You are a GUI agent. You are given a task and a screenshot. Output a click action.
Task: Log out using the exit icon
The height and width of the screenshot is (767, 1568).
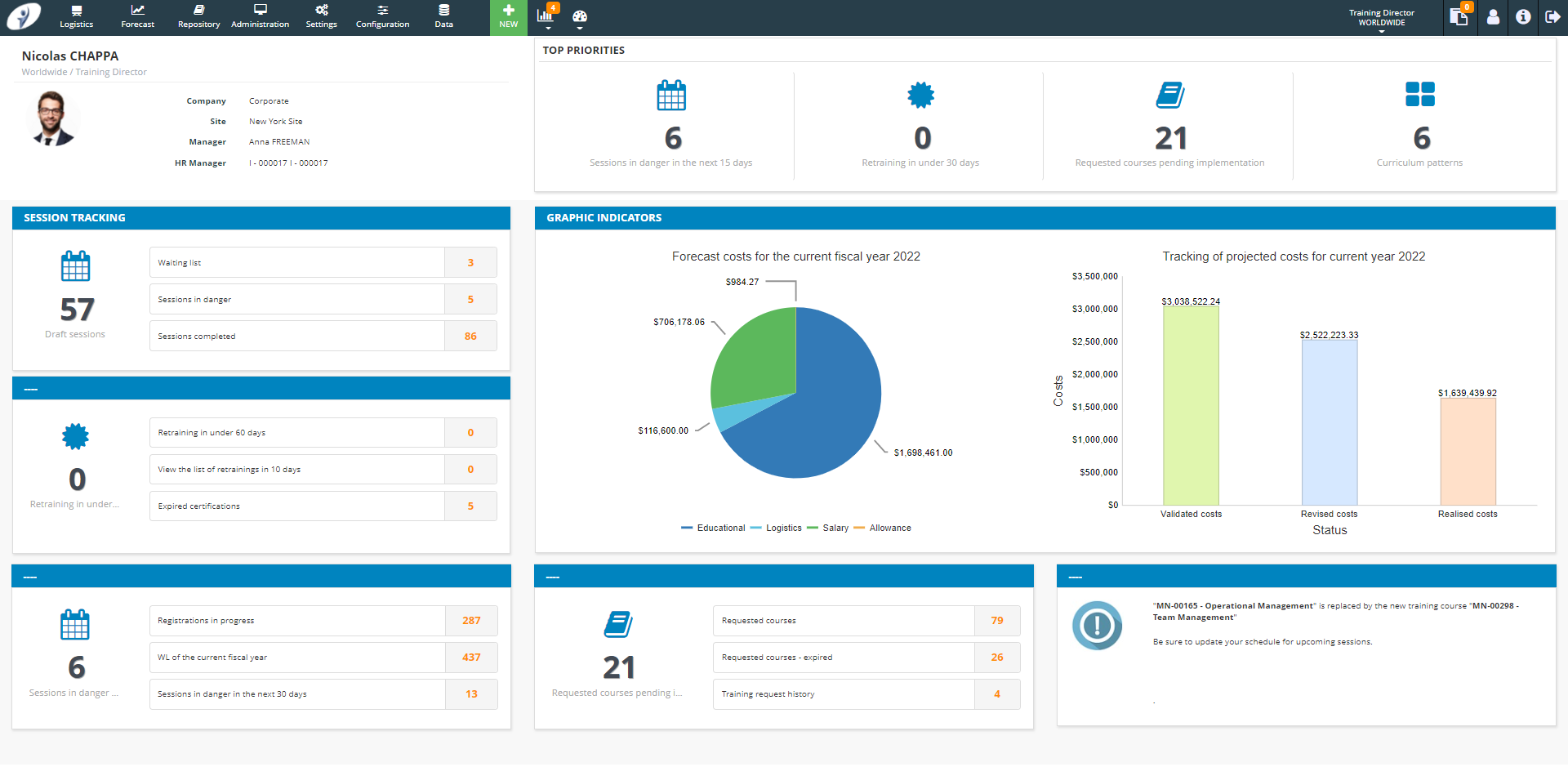(1553, 16)
